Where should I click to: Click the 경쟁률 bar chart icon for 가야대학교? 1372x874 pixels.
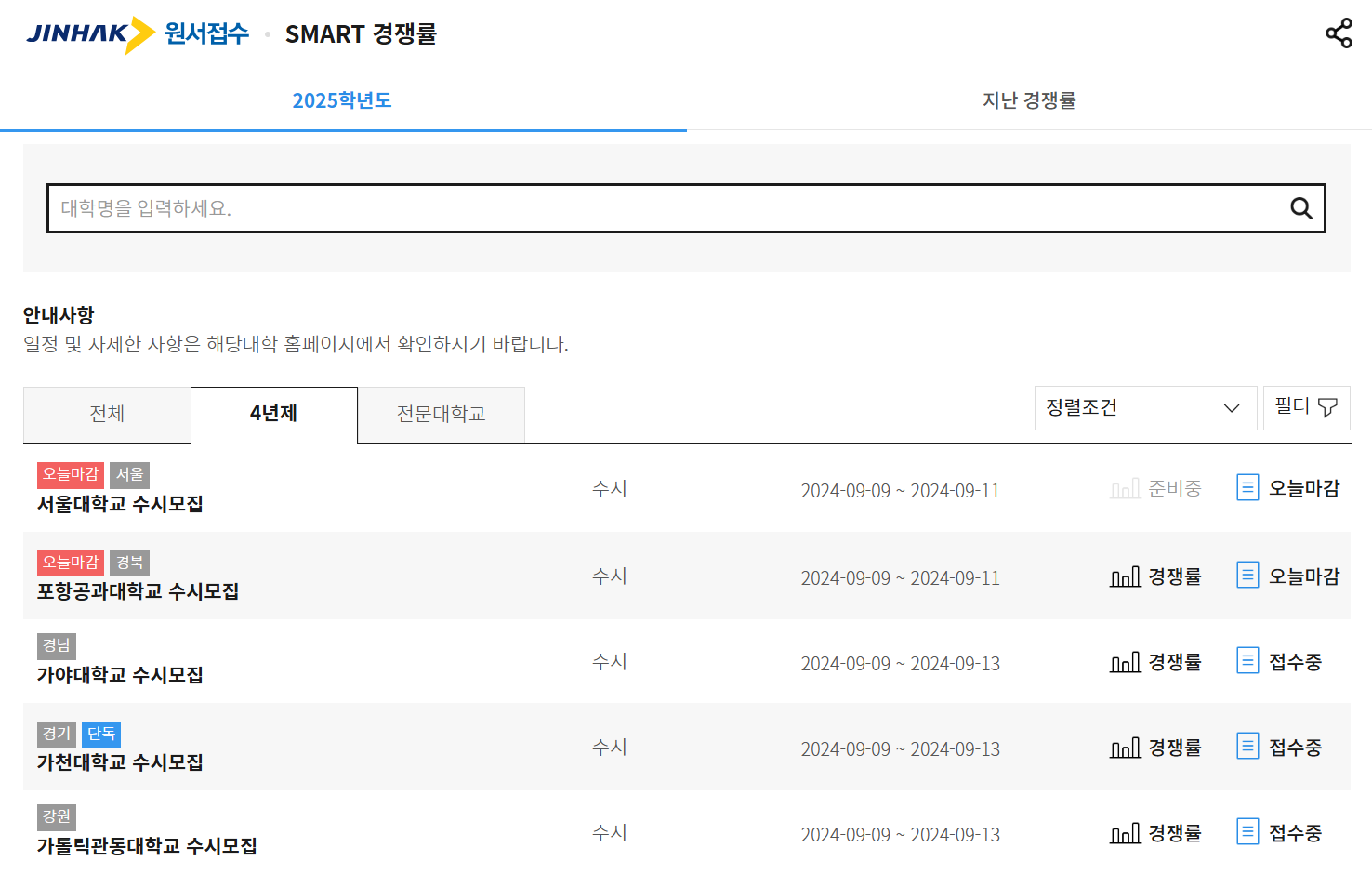1126,661
